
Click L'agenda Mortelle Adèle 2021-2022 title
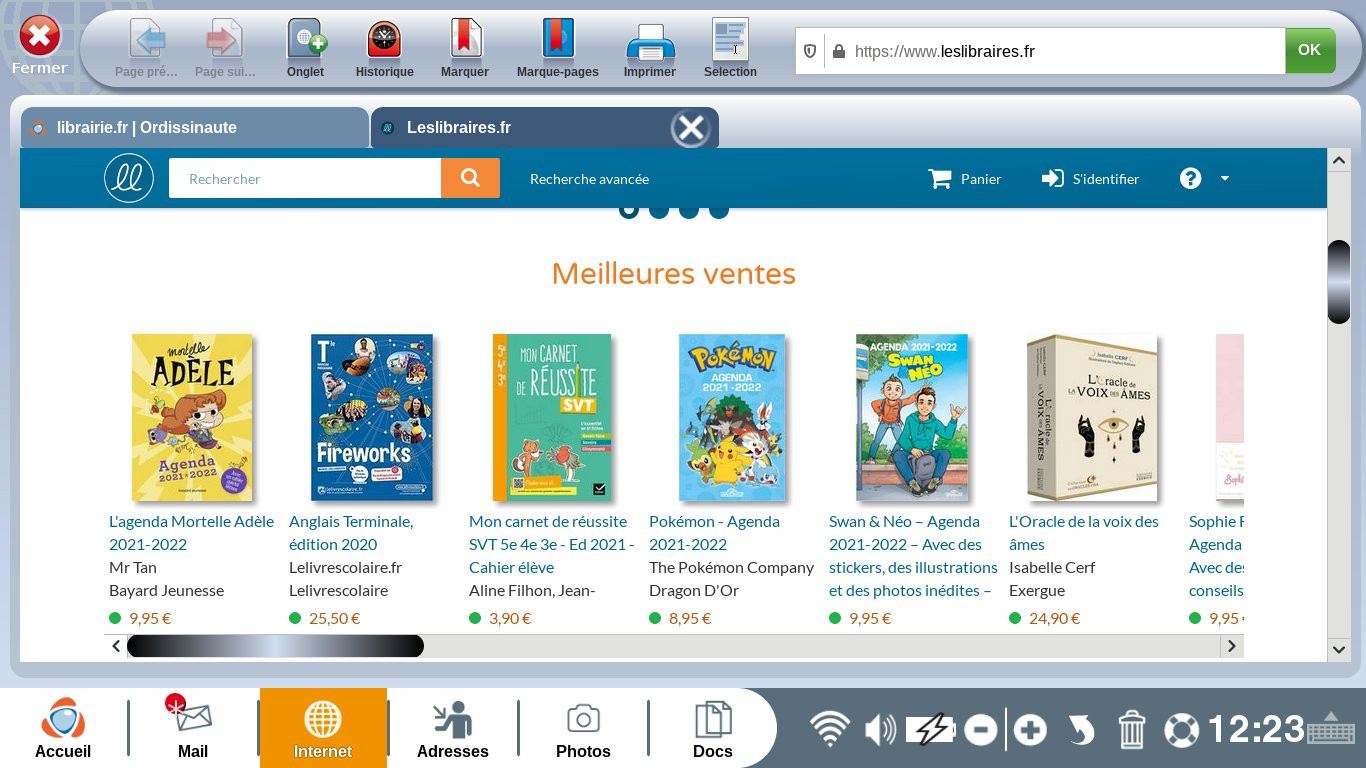[191, 533]
